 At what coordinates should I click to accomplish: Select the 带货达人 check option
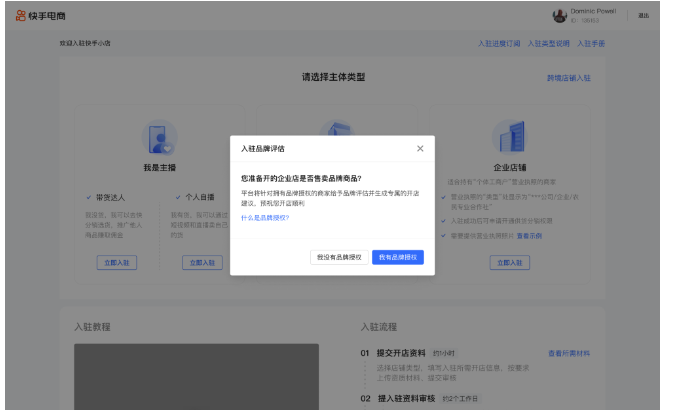click(x=110, y=197)
